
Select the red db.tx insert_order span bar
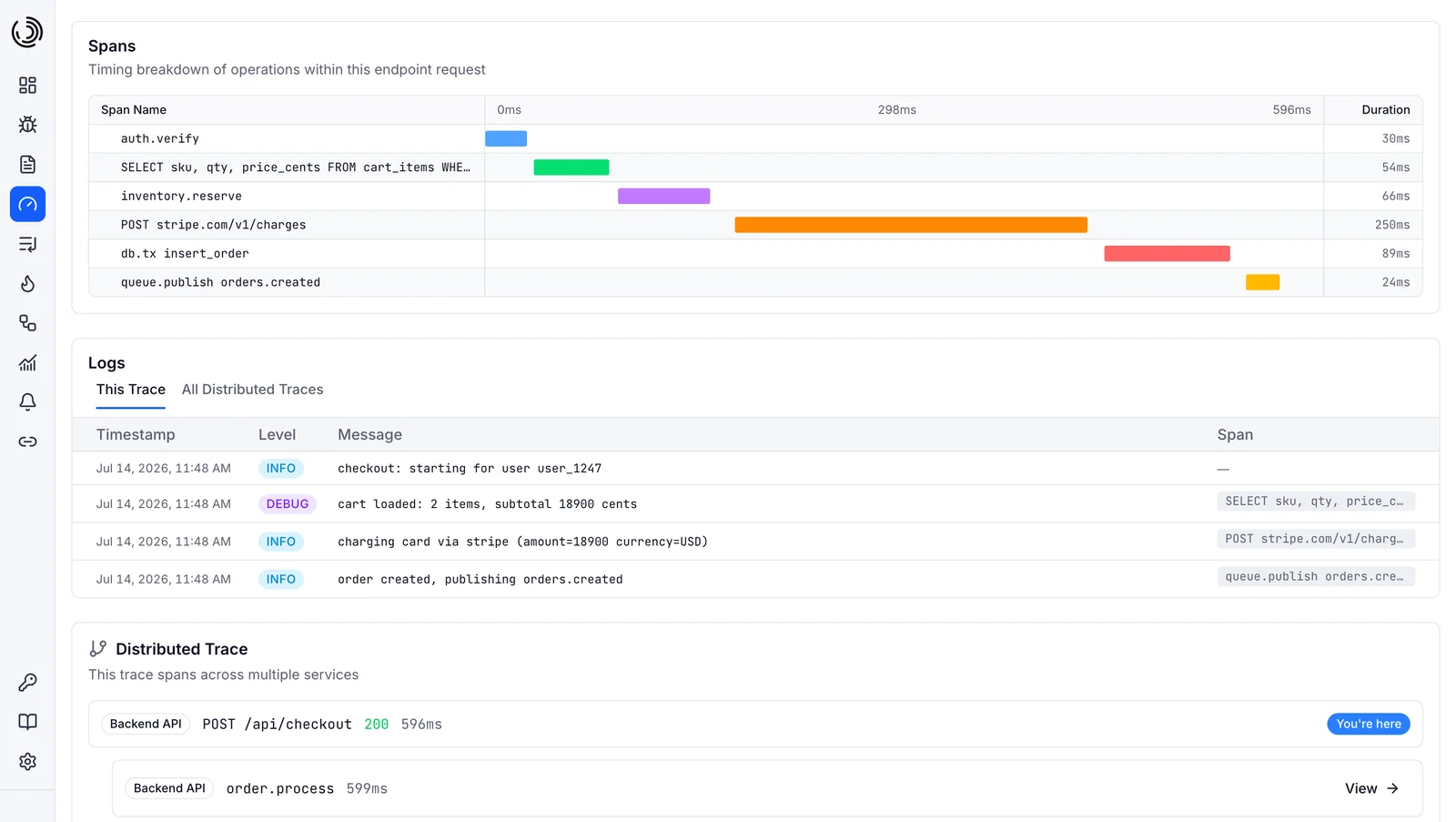pyautogui.click(x=1167, y=254)
